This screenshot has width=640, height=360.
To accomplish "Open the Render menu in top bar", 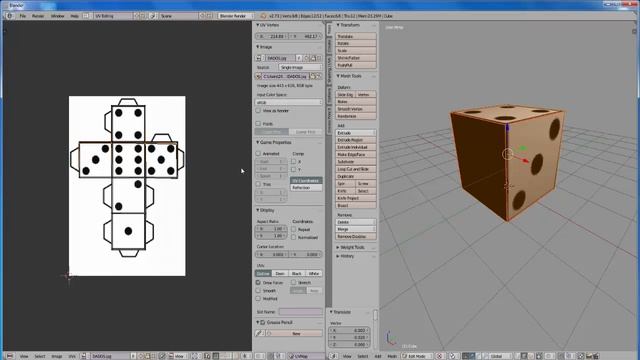I will (38, 16).
